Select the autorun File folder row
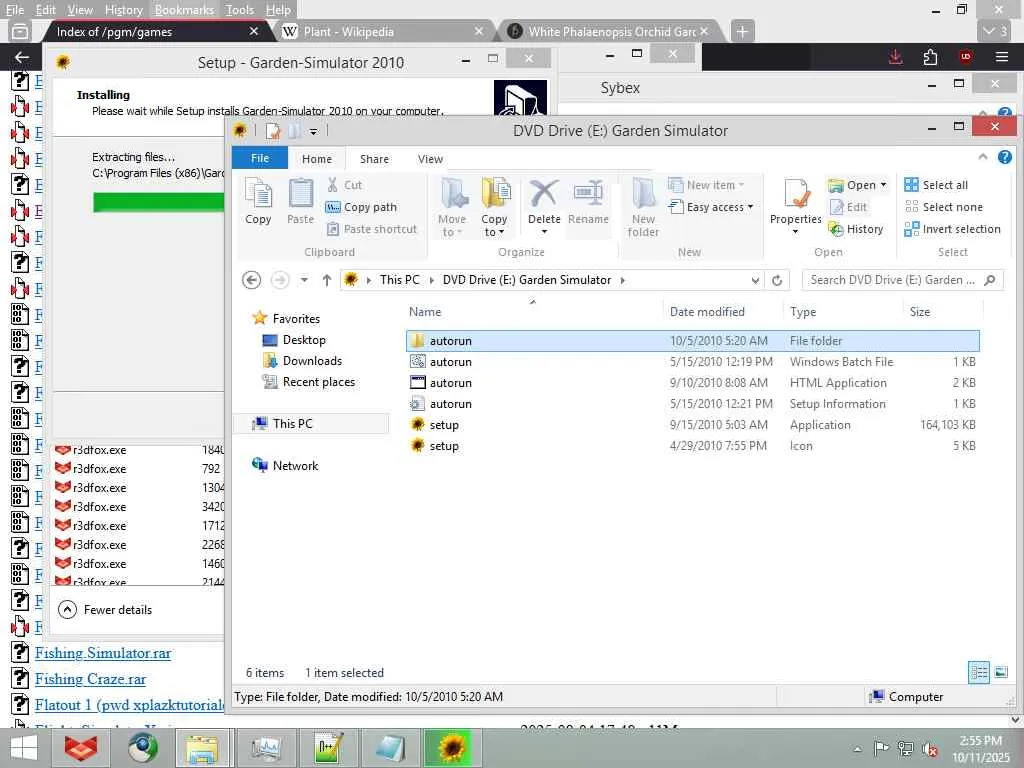The height and width of the screenshot is (768, 1024). click(x=692, y=341)
